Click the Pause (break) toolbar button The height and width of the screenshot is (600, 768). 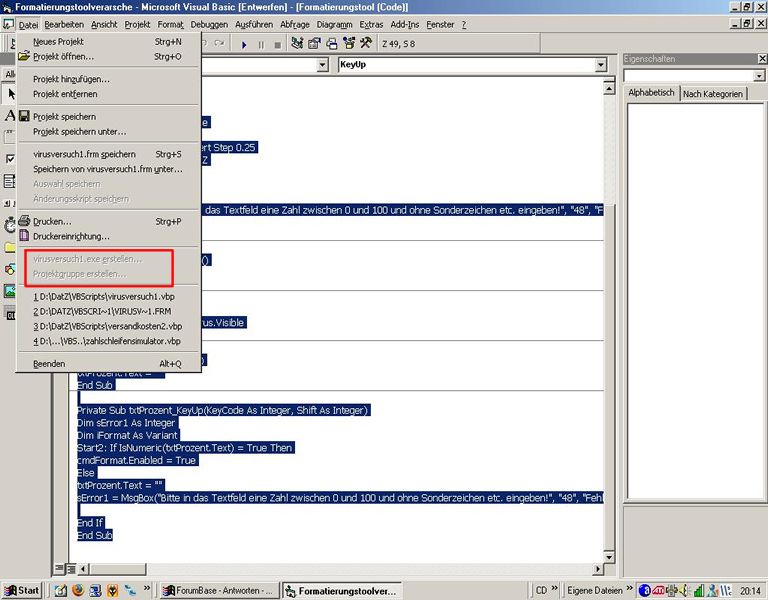[x=261, y=44]
